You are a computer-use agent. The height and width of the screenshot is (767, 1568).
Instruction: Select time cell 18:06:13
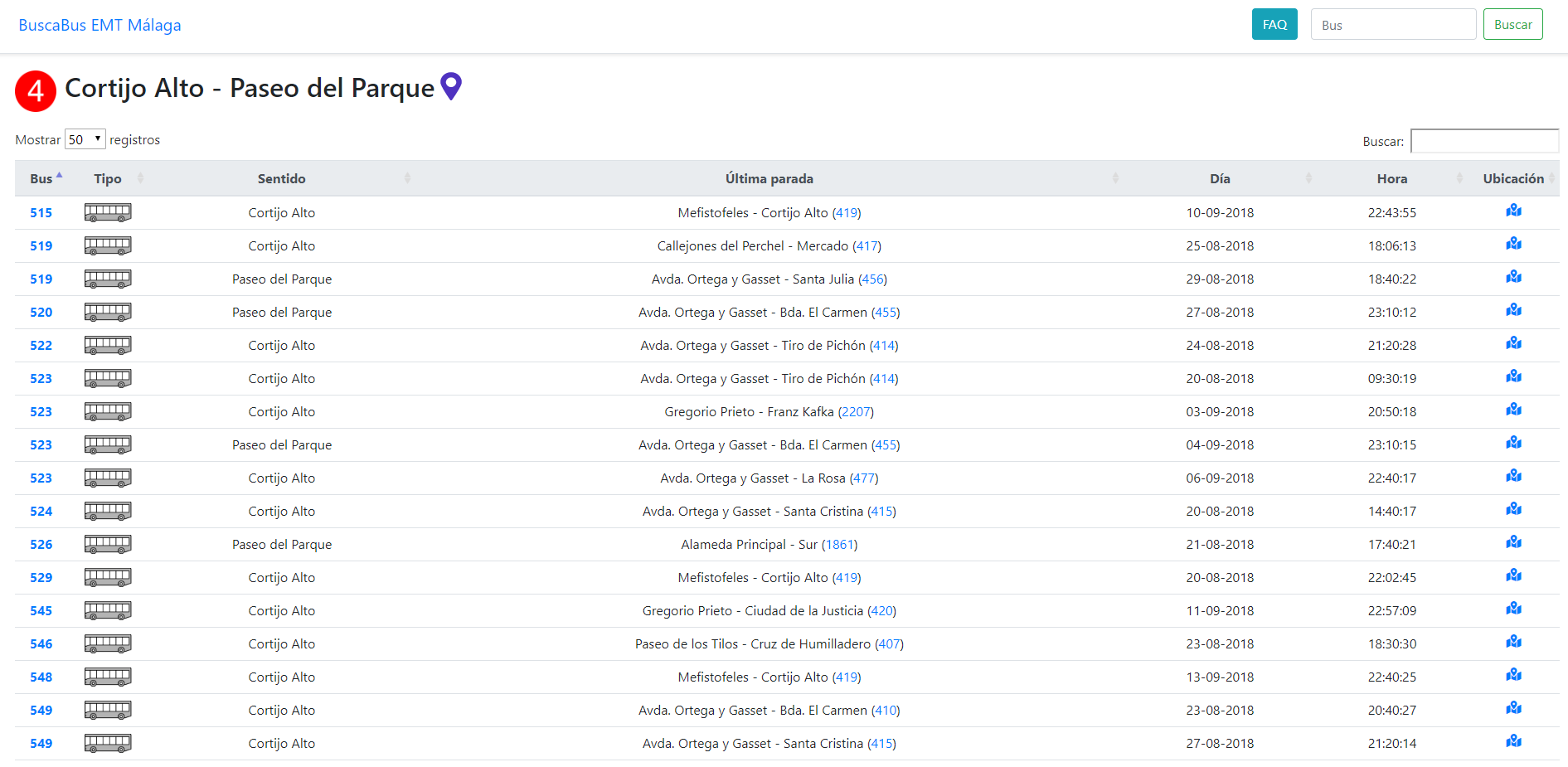[x=1392, y=246]
